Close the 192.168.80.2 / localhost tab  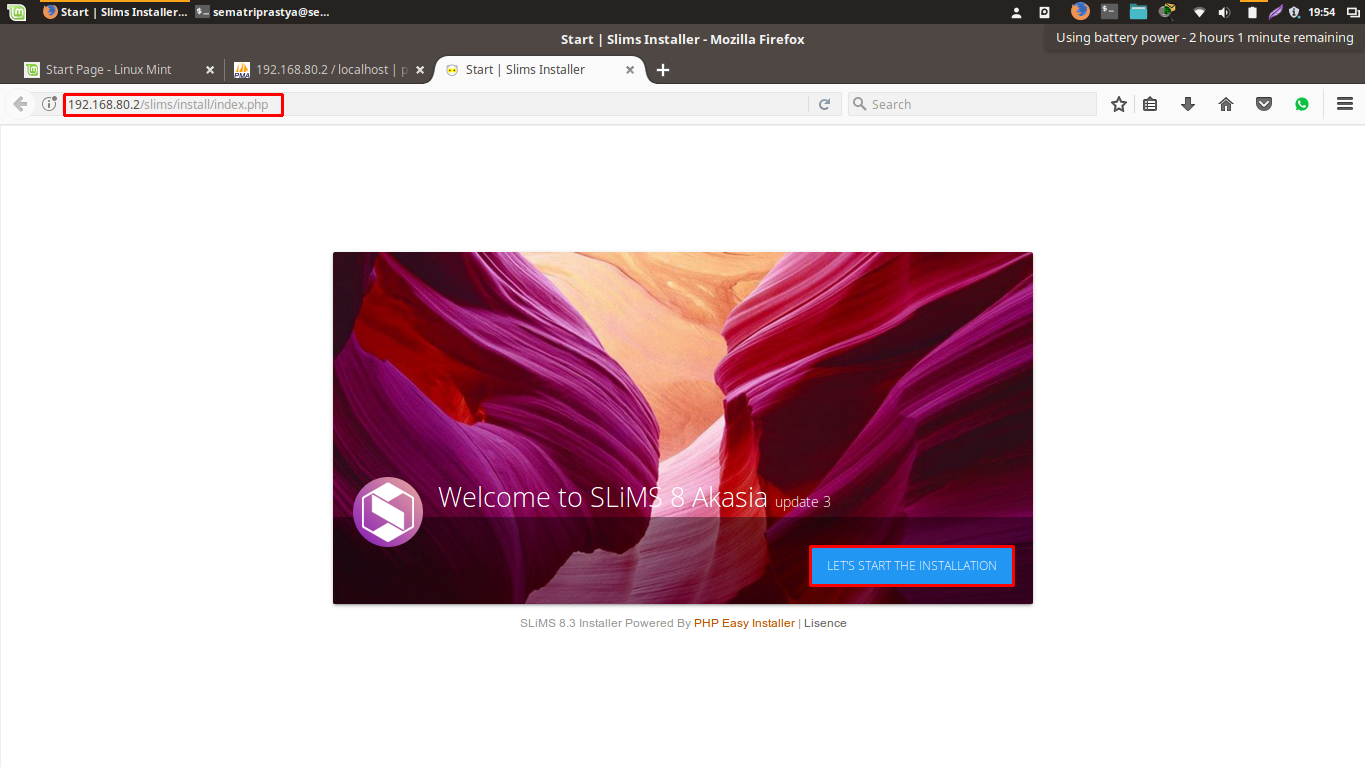point(420,70)
